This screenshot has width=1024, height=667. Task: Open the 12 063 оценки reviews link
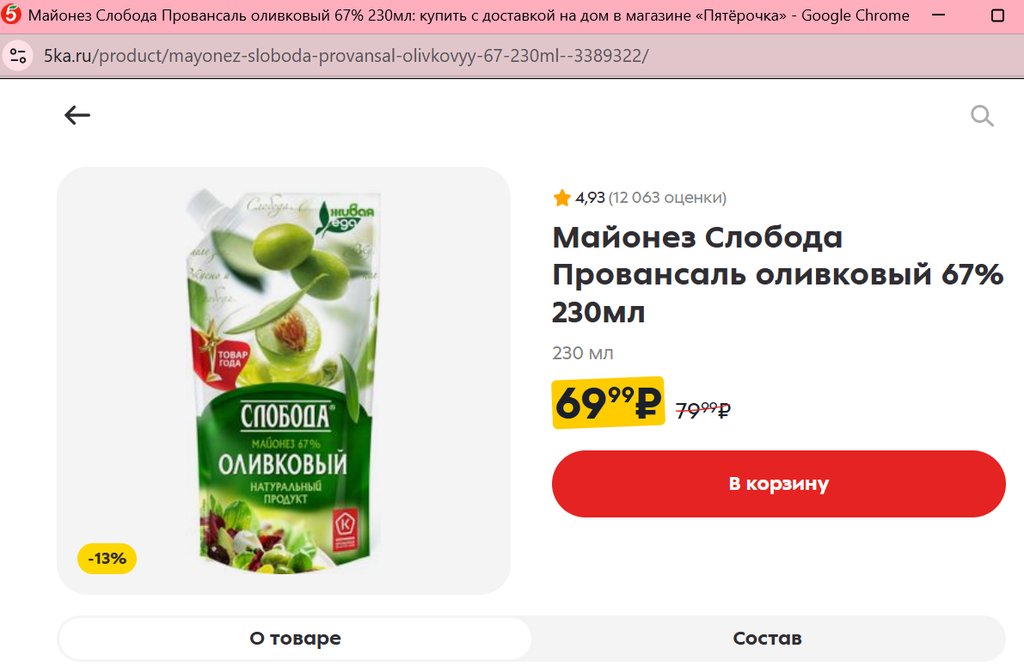click(667, 197)
